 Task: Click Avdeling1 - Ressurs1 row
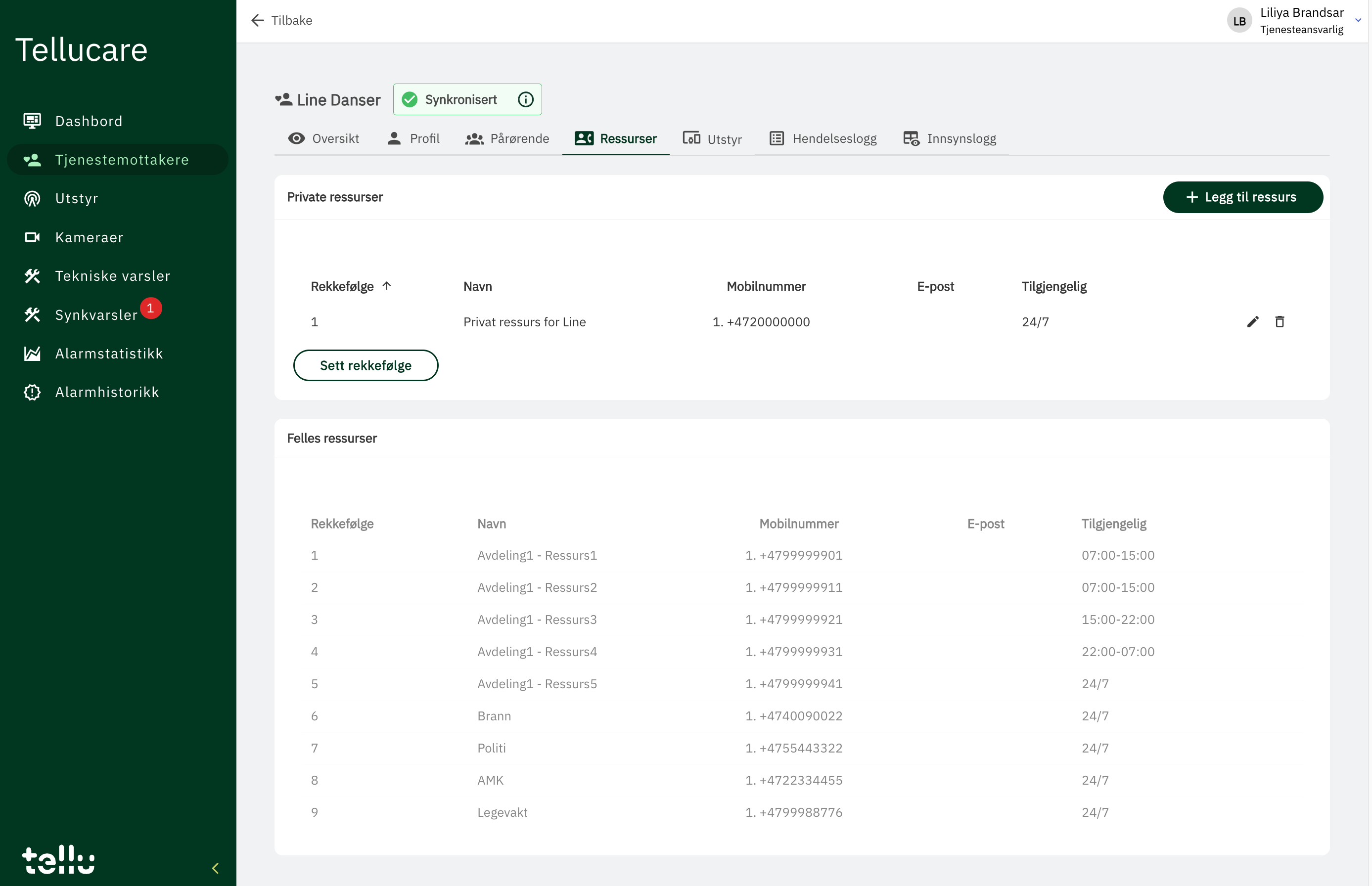click(802, 555)
